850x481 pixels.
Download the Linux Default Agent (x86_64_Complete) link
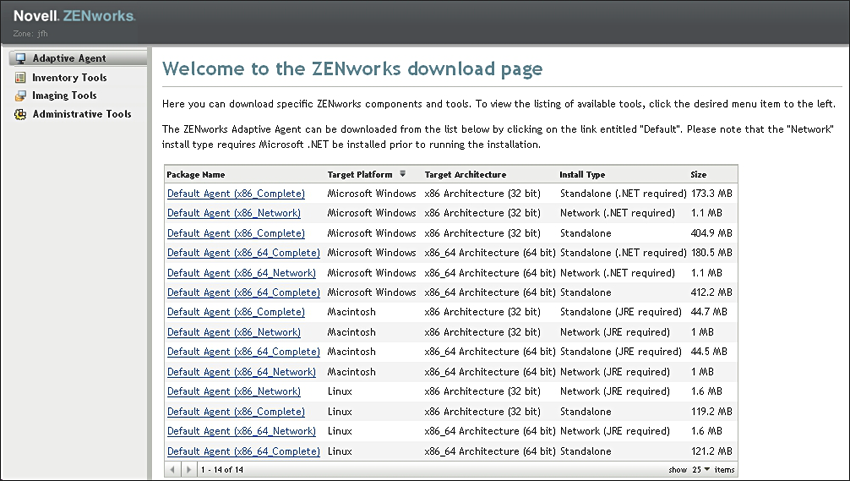[243, 451]
